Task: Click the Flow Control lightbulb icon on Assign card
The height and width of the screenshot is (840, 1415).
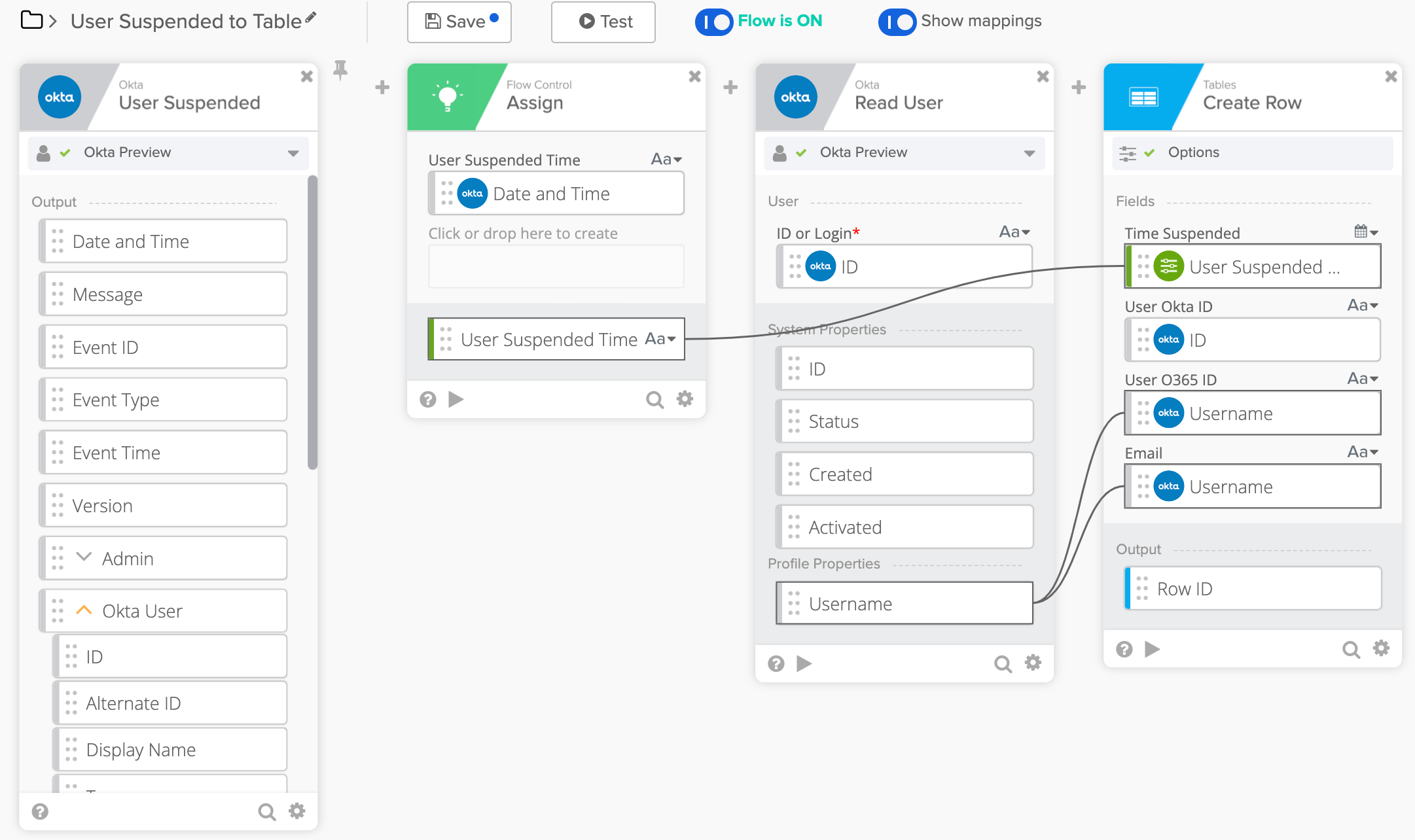Action: pyautogui.click(x=448, y=96)
